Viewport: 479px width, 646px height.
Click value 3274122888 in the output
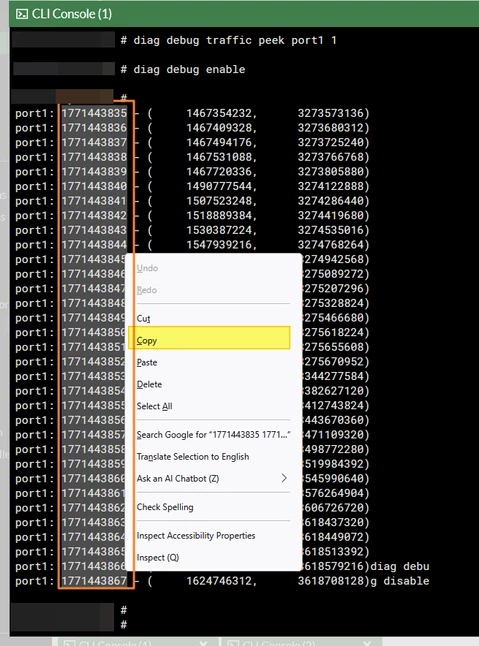pyautogui.click(x=331, y=186)
